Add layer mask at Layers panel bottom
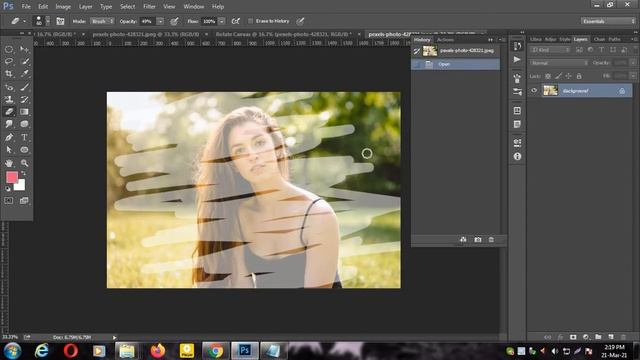 (573, 337)
